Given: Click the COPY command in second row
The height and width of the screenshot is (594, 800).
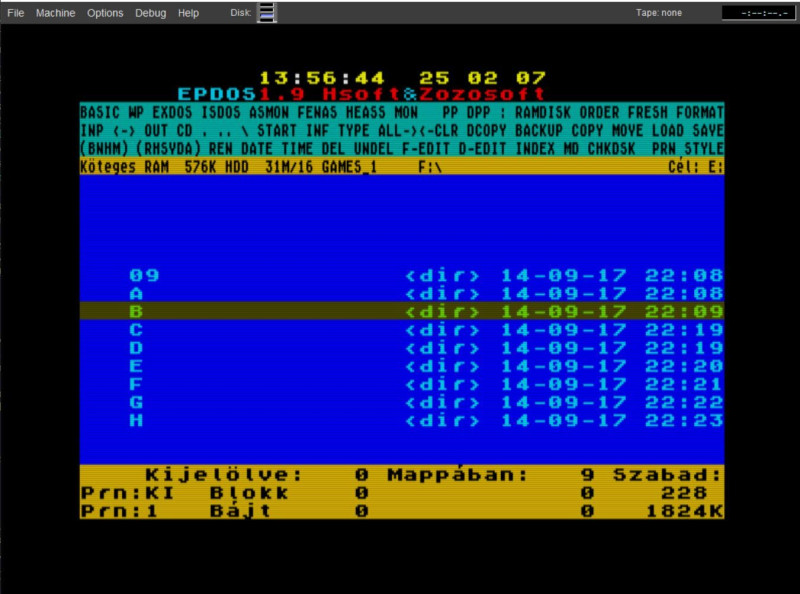Looking at the screenshot, I should point(587,131).
